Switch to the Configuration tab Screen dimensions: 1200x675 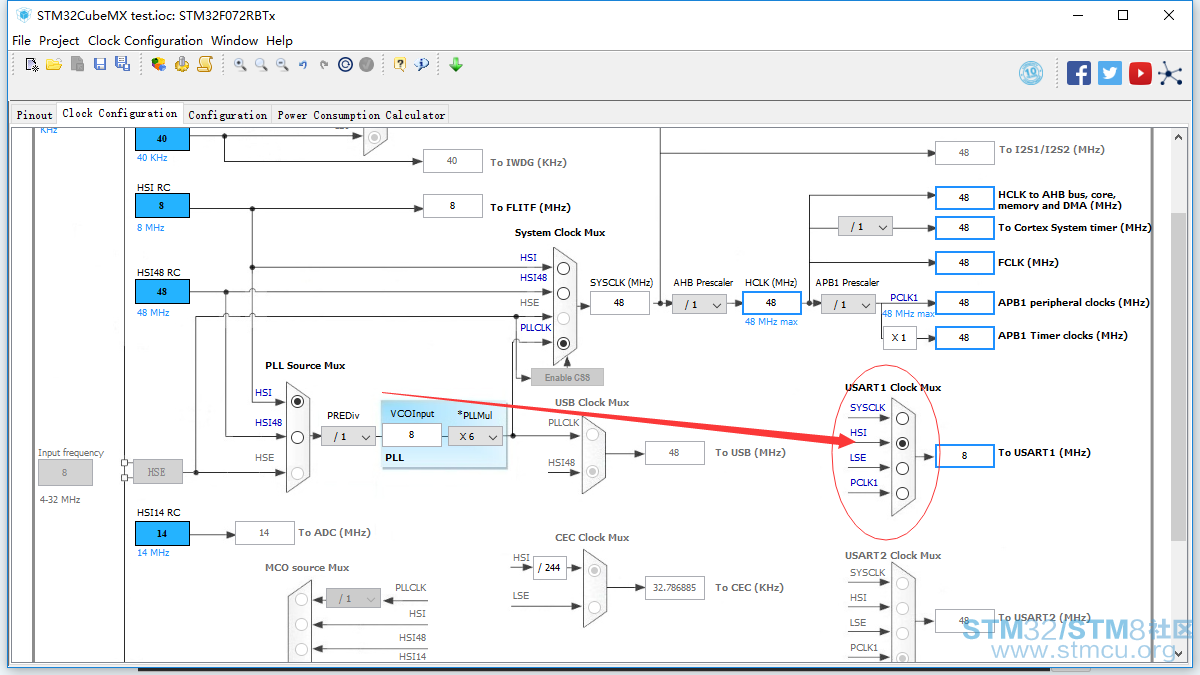tap(227, 115)
